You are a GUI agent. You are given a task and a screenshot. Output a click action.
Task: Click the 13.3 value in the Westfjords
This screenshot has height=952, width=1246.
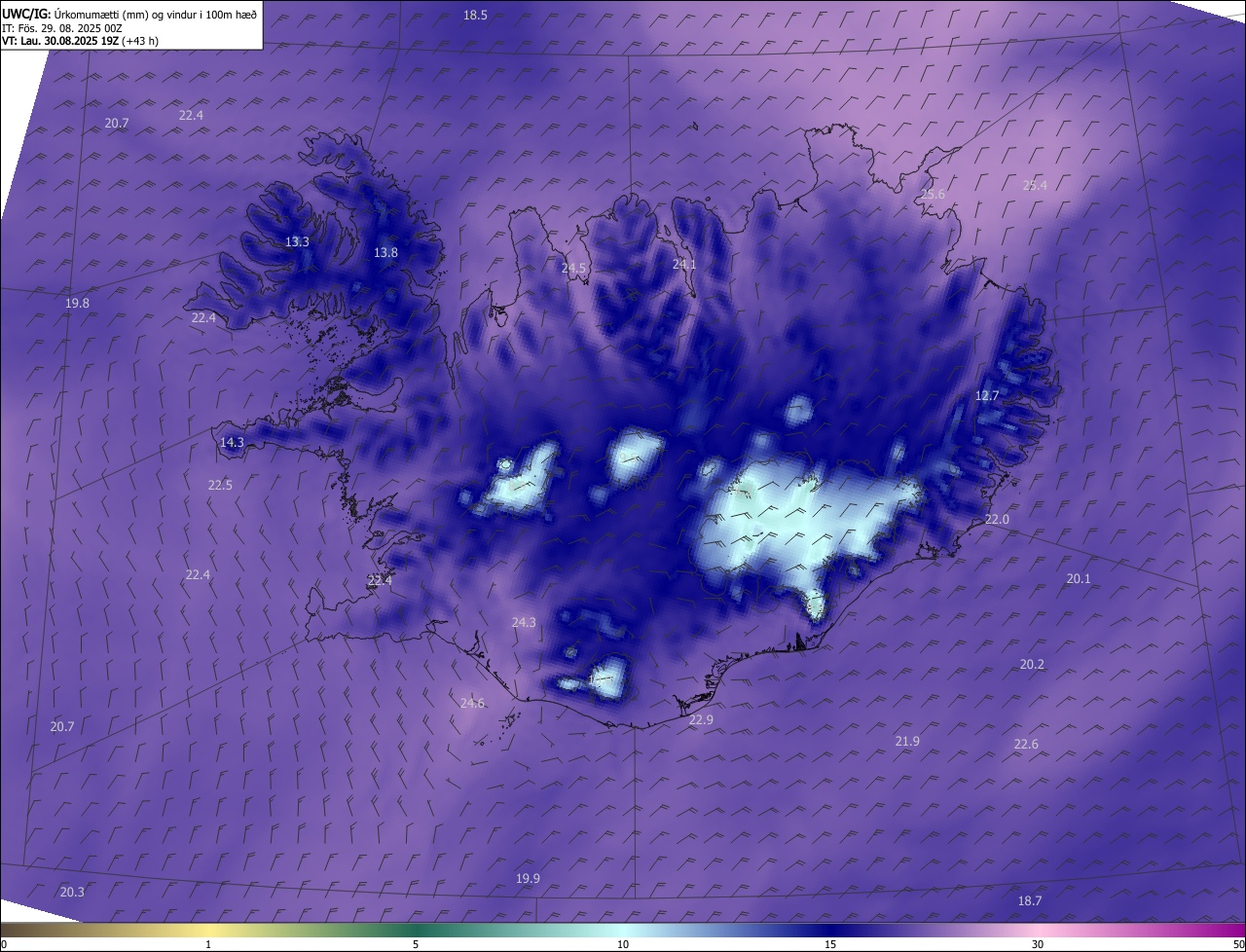pyautogui.click(x=297, y=241)
